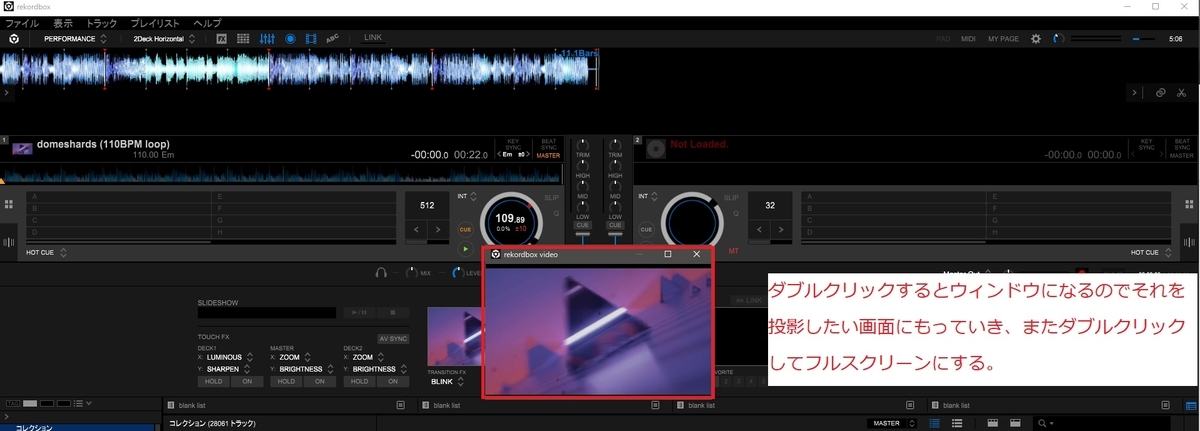Click the SLIDESHOW play/pause button

(x=357, y=313)
